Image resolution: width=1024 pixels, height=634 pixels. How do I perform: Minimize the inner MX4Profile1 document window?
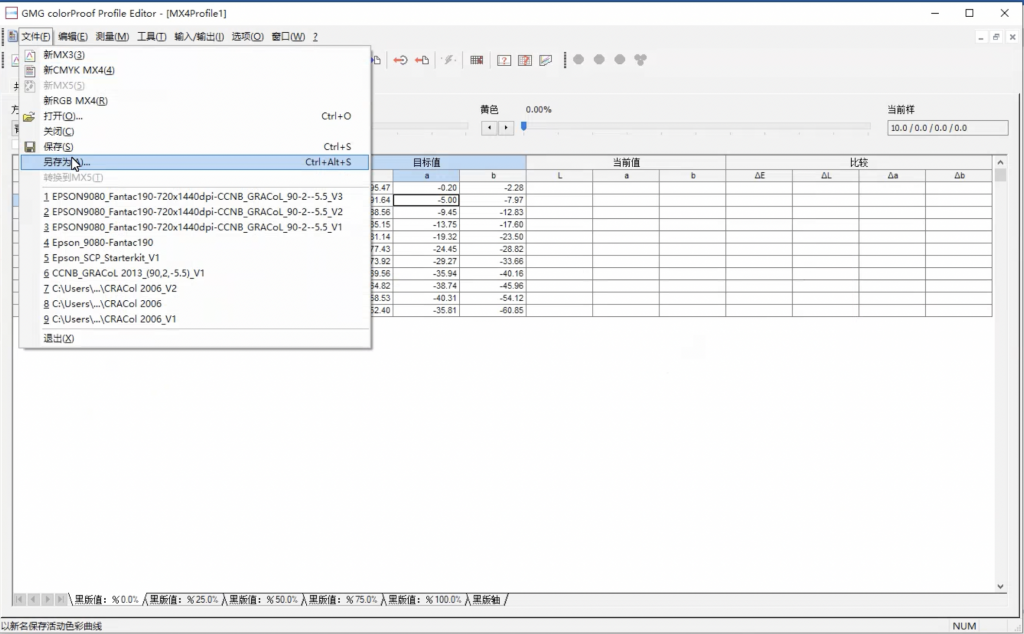[x=980, y=37]
